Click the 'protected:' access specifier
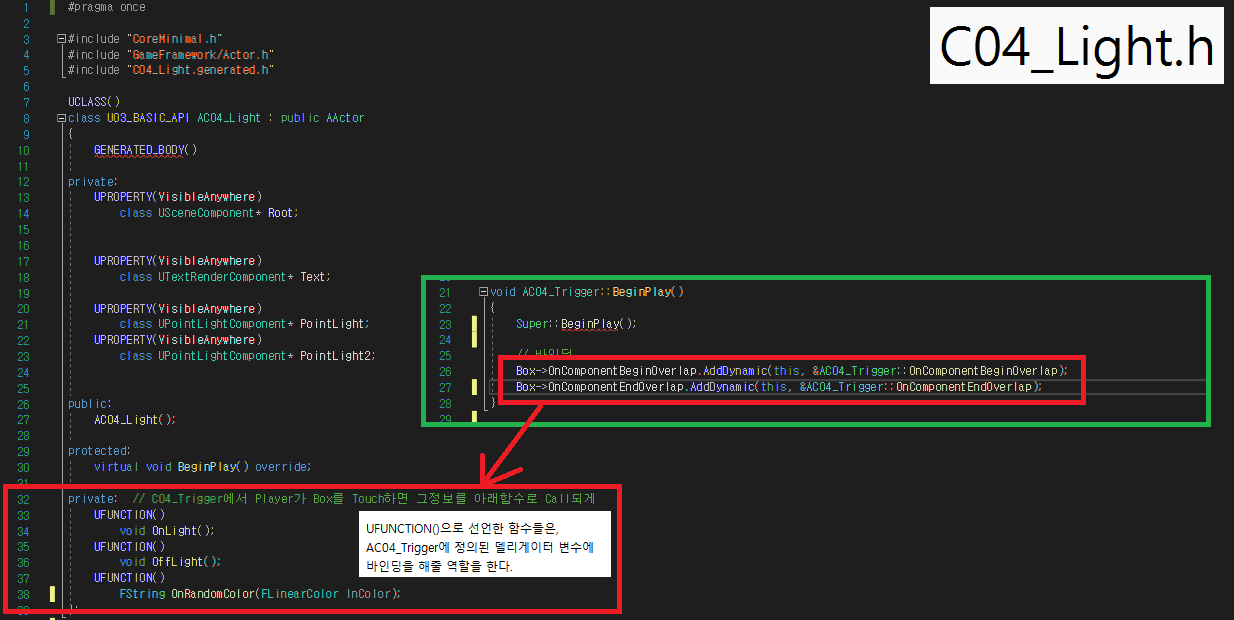The height and width of the screenshot is (620, 1234). (100, 451)
